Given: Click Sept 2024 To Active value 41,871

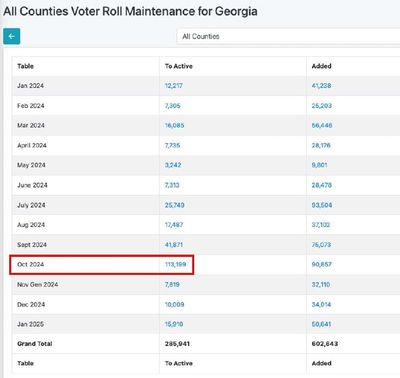Looking at the screenshot, I should 174,245.
